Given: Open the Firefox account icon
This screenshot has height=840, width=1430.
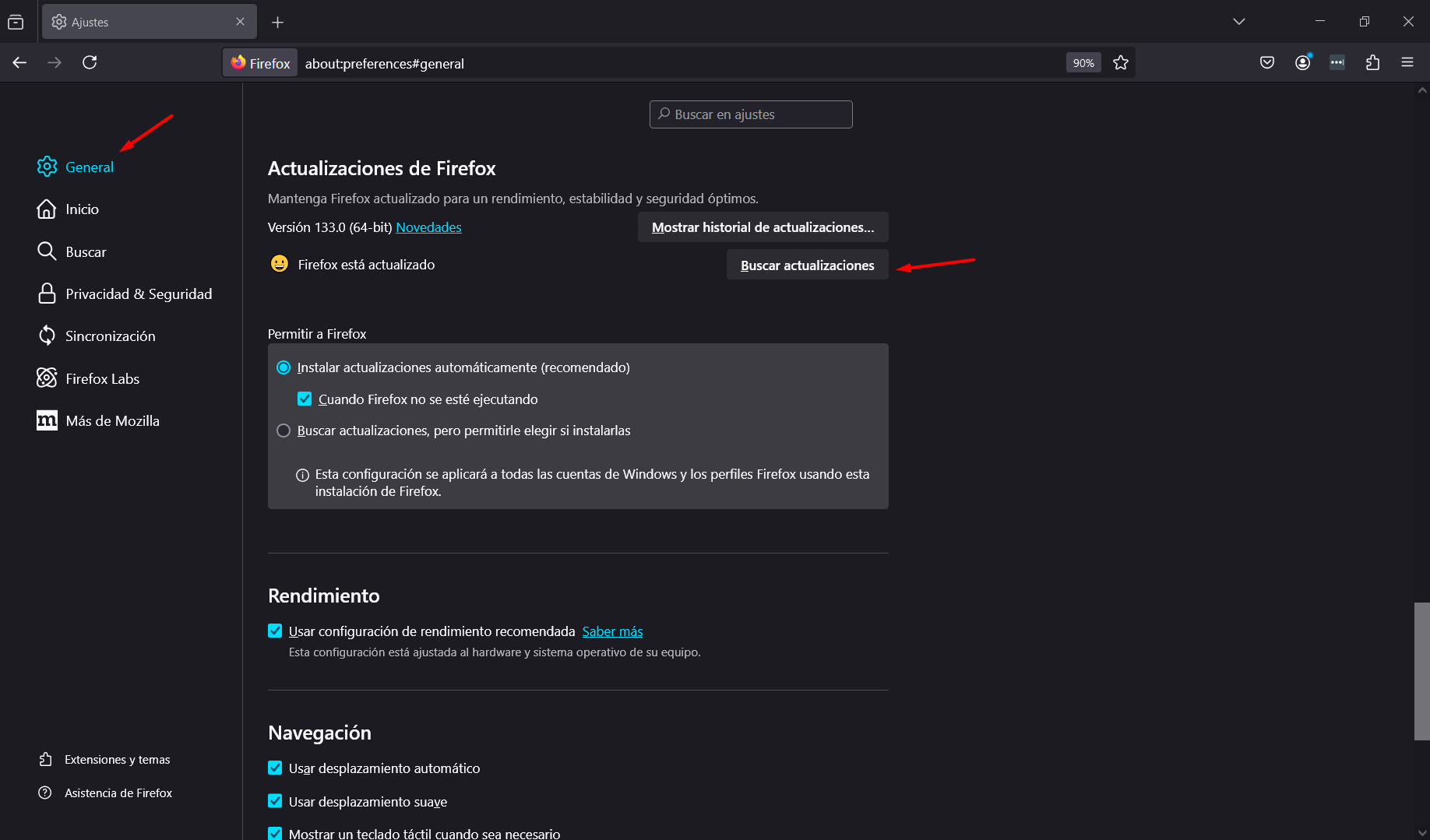Looking at the screenshot, I should 1303,62.
